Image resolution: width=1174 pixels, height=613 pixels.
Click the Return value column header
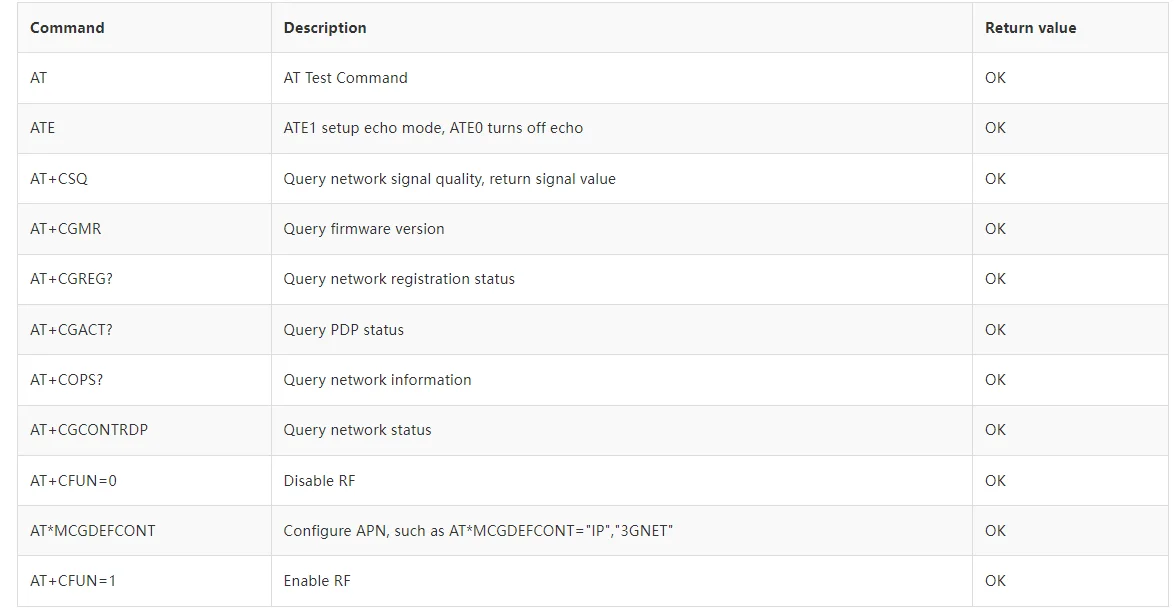[1030, 28]
